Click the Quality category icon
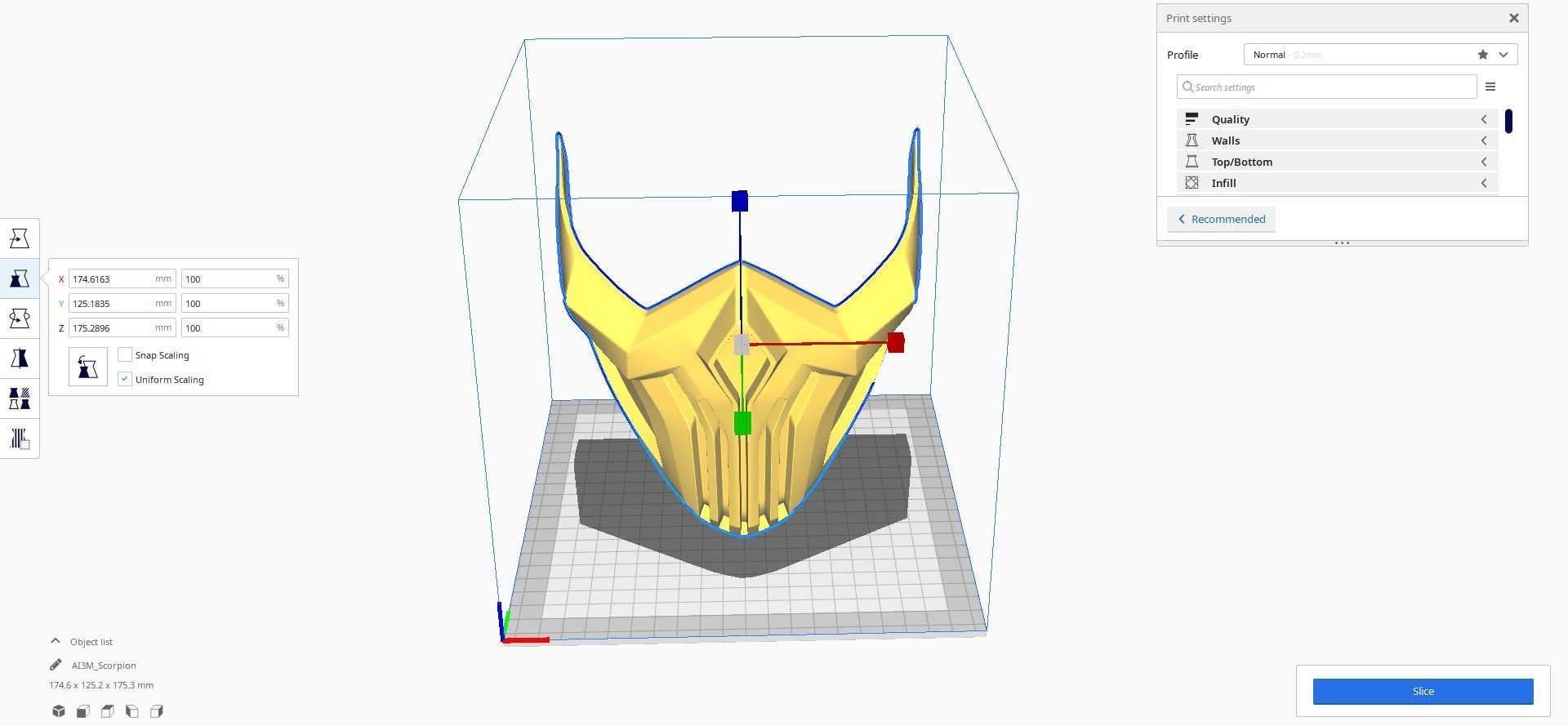The image size is (1568, 726). click(1192, 119)
